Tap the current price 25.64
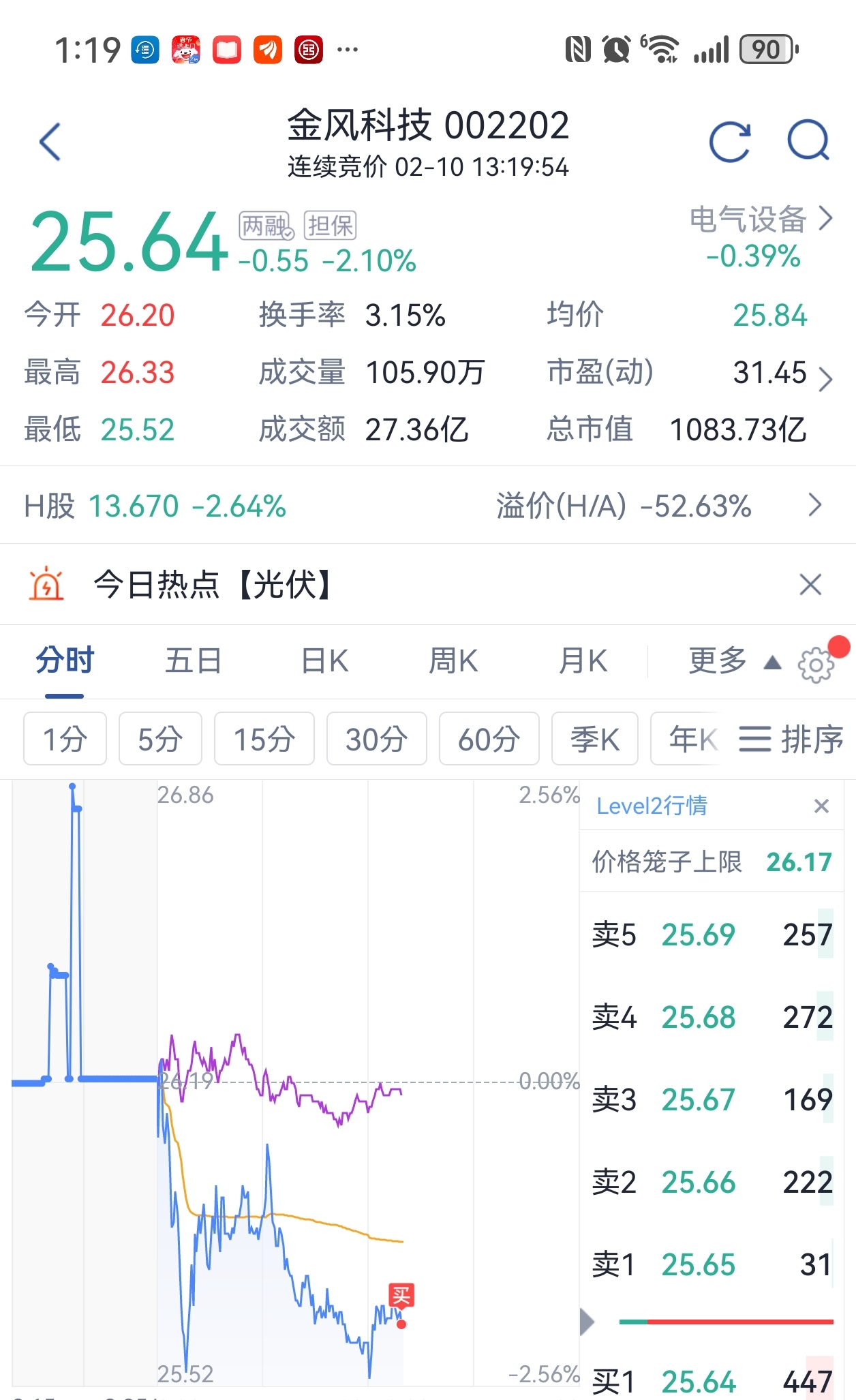 pyautogui.click(x=129, y=241)
